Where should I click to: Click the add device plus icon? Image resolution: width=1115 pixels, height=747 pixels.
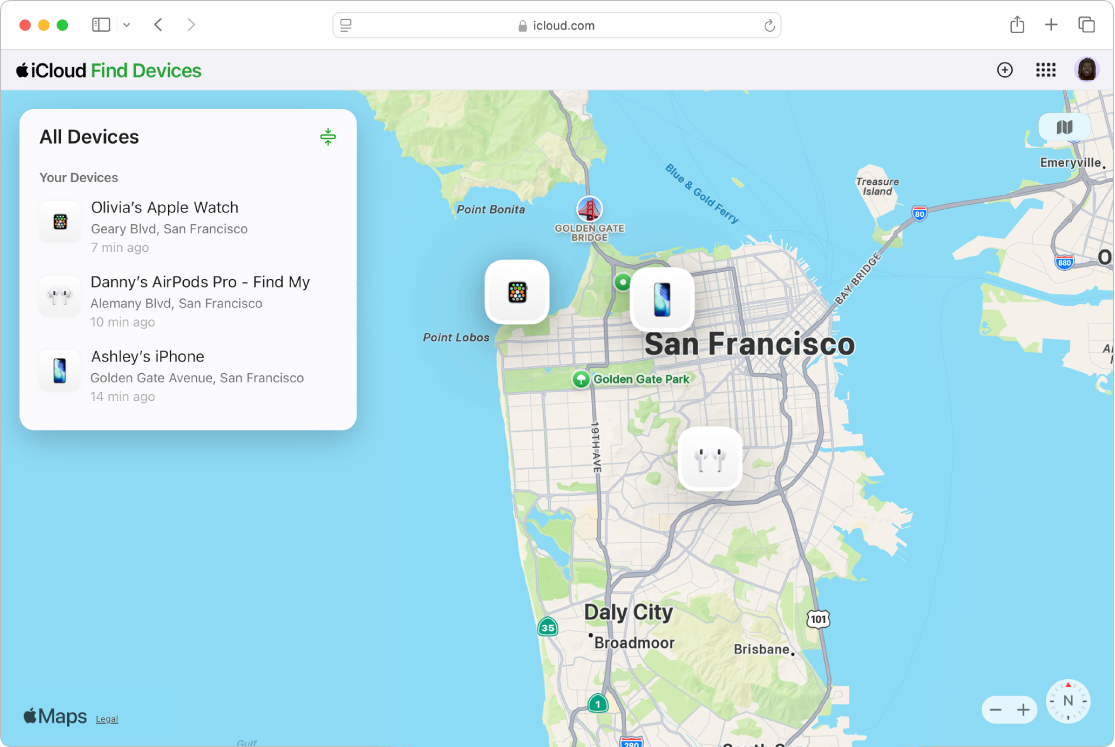point(1004,70)
